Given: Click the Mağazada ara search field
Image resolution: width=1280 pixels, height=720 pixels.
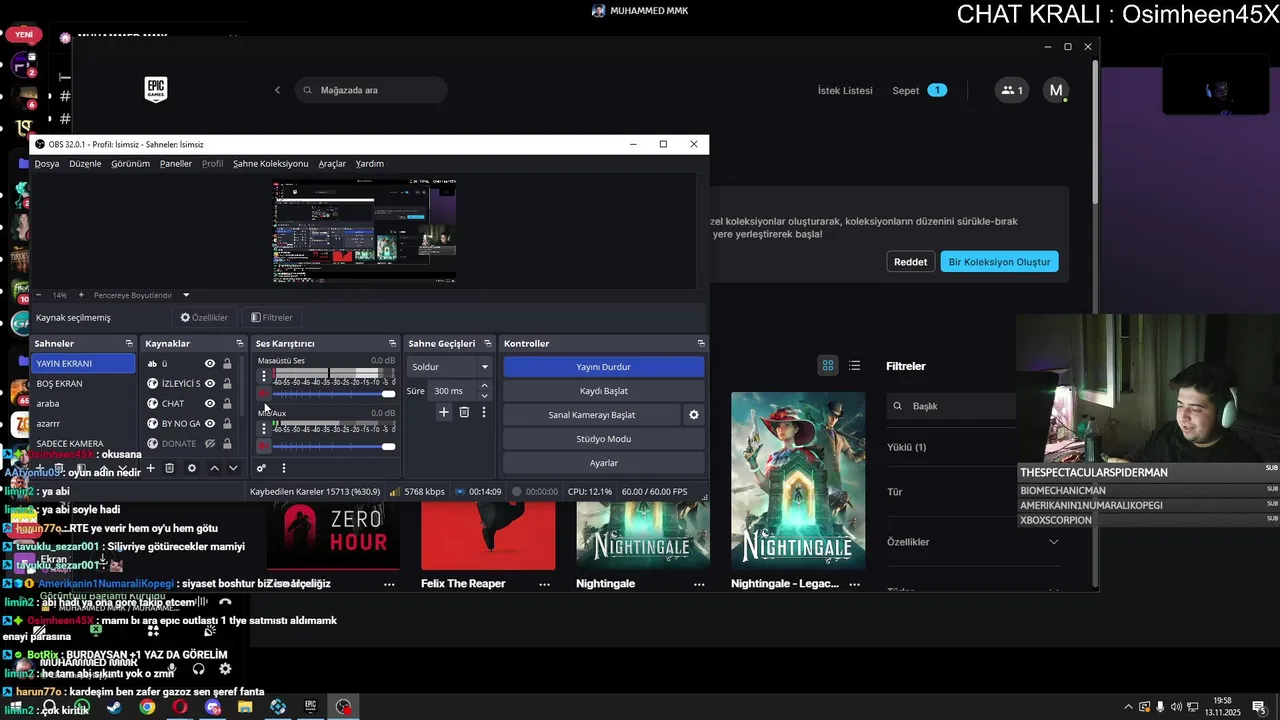Looking at the screenshot, I should 371,90.
